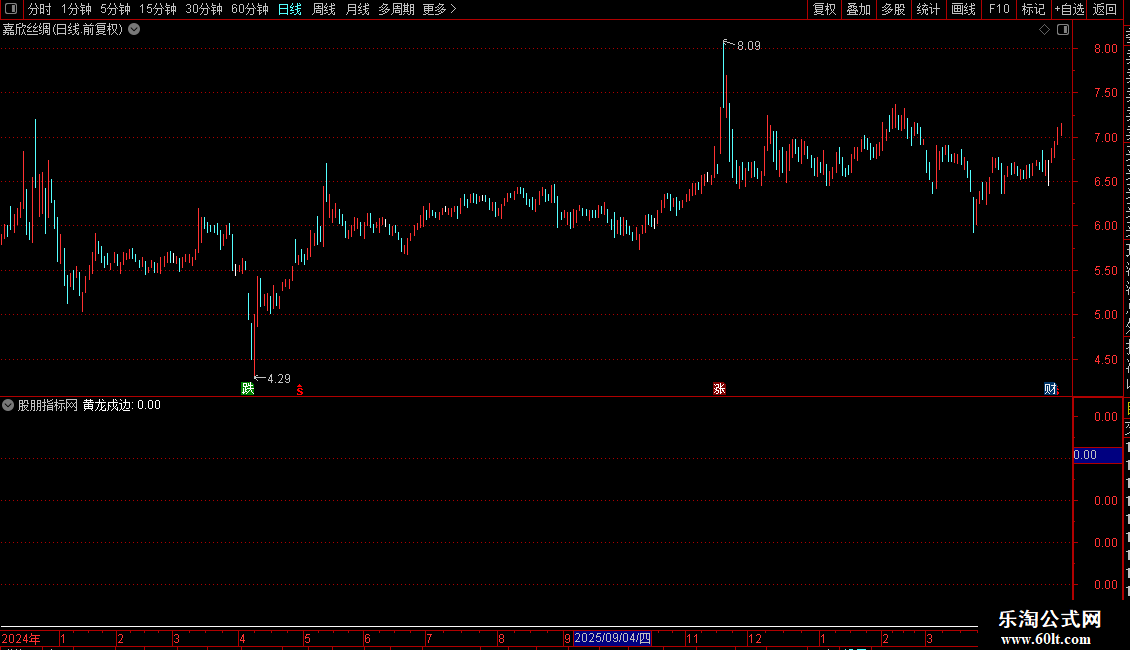The image size is (1130, 650).
Task: Click the diamond icon in chart corner
Action: 1044,30
